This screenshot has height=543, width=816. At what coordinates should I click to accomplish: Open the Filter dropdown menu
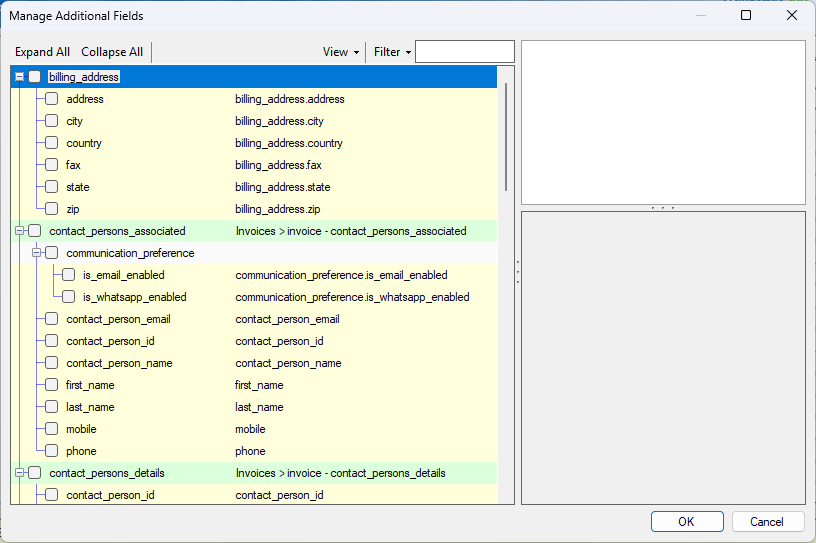pos(392,52)
